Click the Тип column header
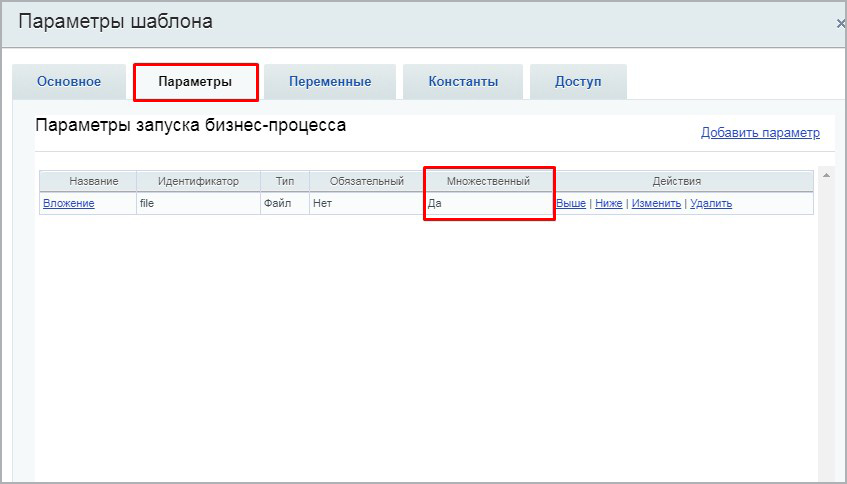The image size is (847, 484). (x=285, y=181)
